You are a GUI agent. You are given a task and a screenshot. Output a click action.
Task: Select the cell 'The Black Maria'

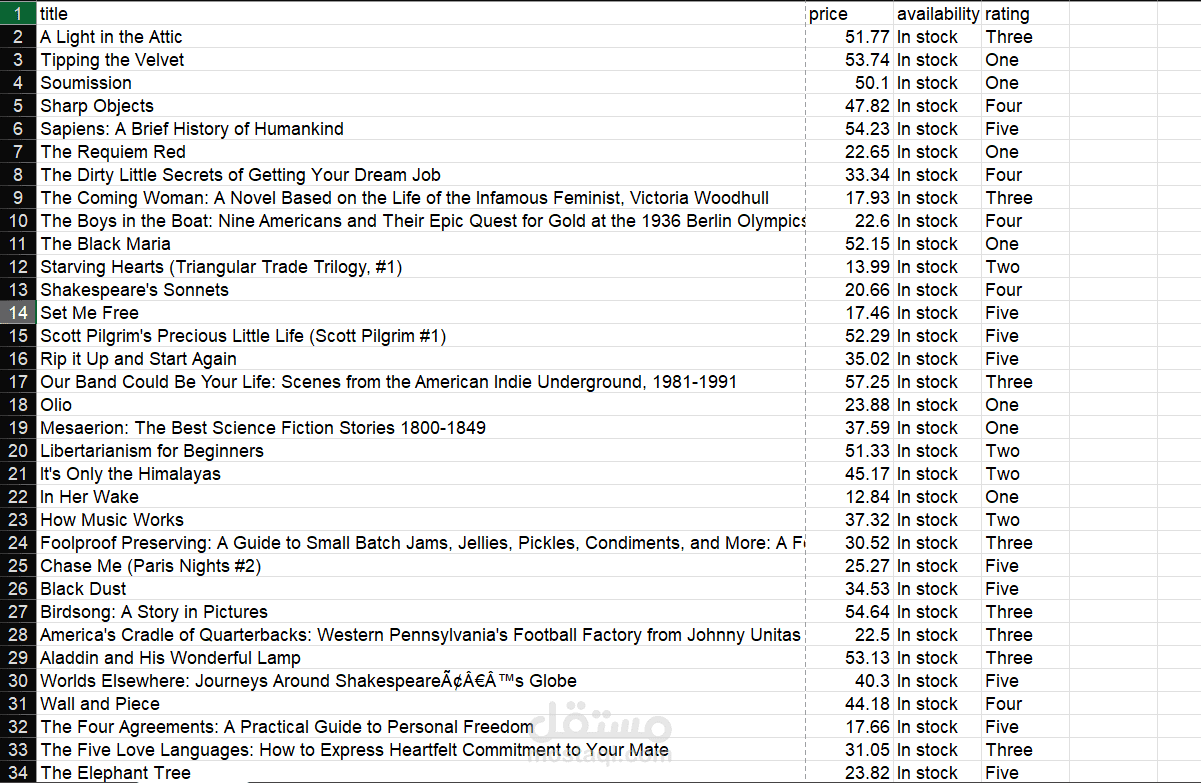click(x=422, y=244)
